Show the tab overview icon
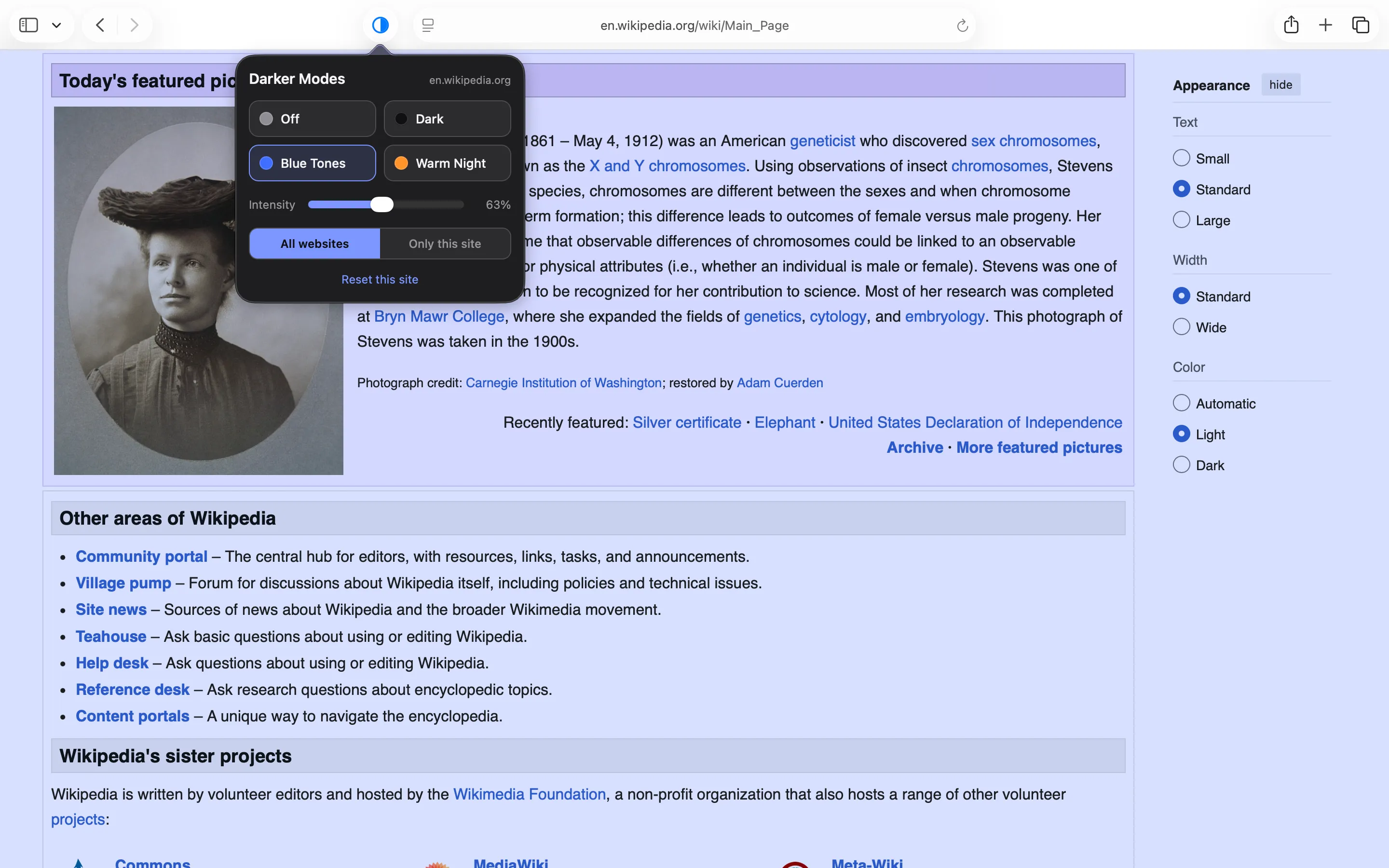This screenshot has width=1389, height=868. (1360, 25)
